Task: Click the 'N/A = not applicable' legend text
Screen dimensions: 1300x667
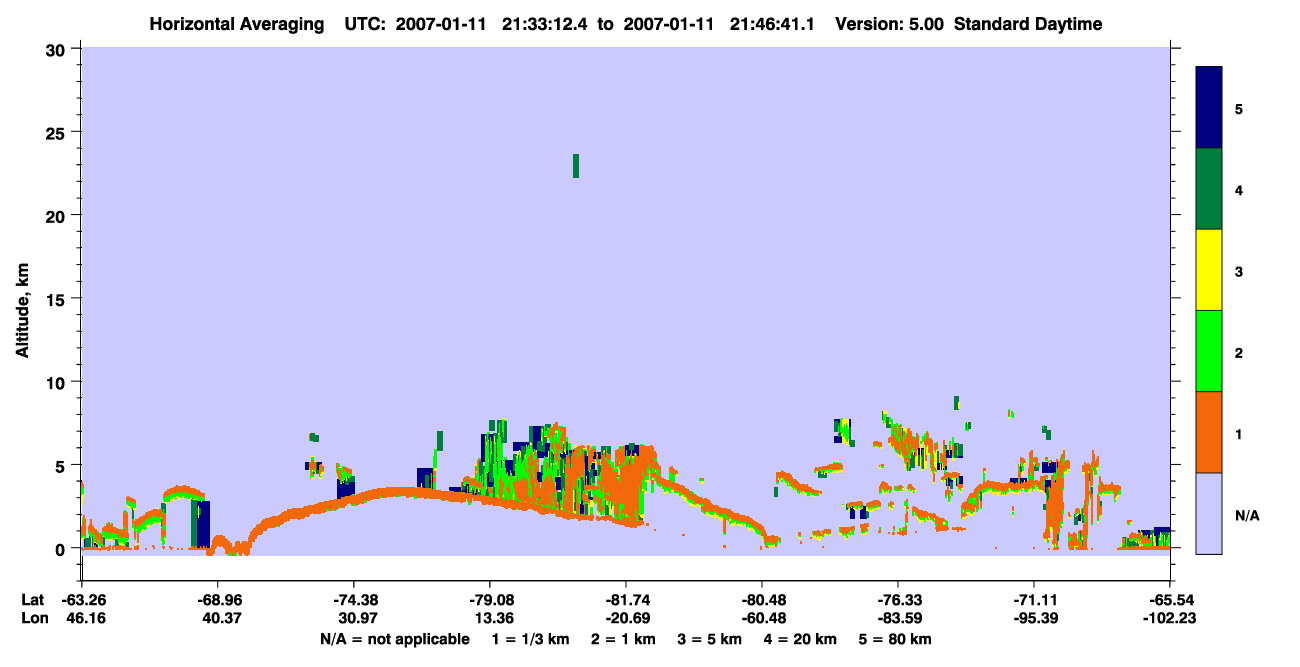Action: coord(395,639)
